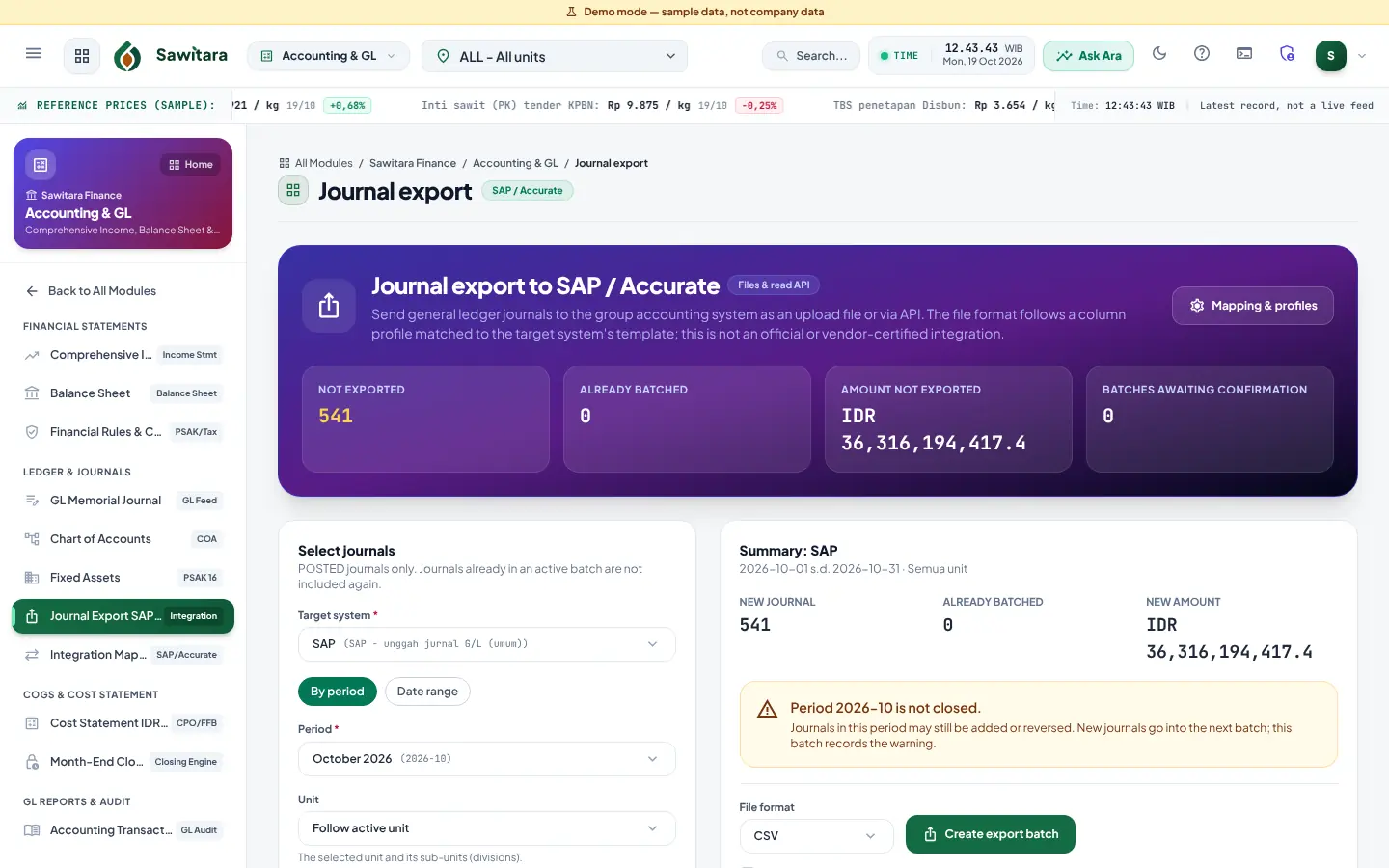Open the panel window icon in header
This screenshot has width=1389, height=868.
1244,54
